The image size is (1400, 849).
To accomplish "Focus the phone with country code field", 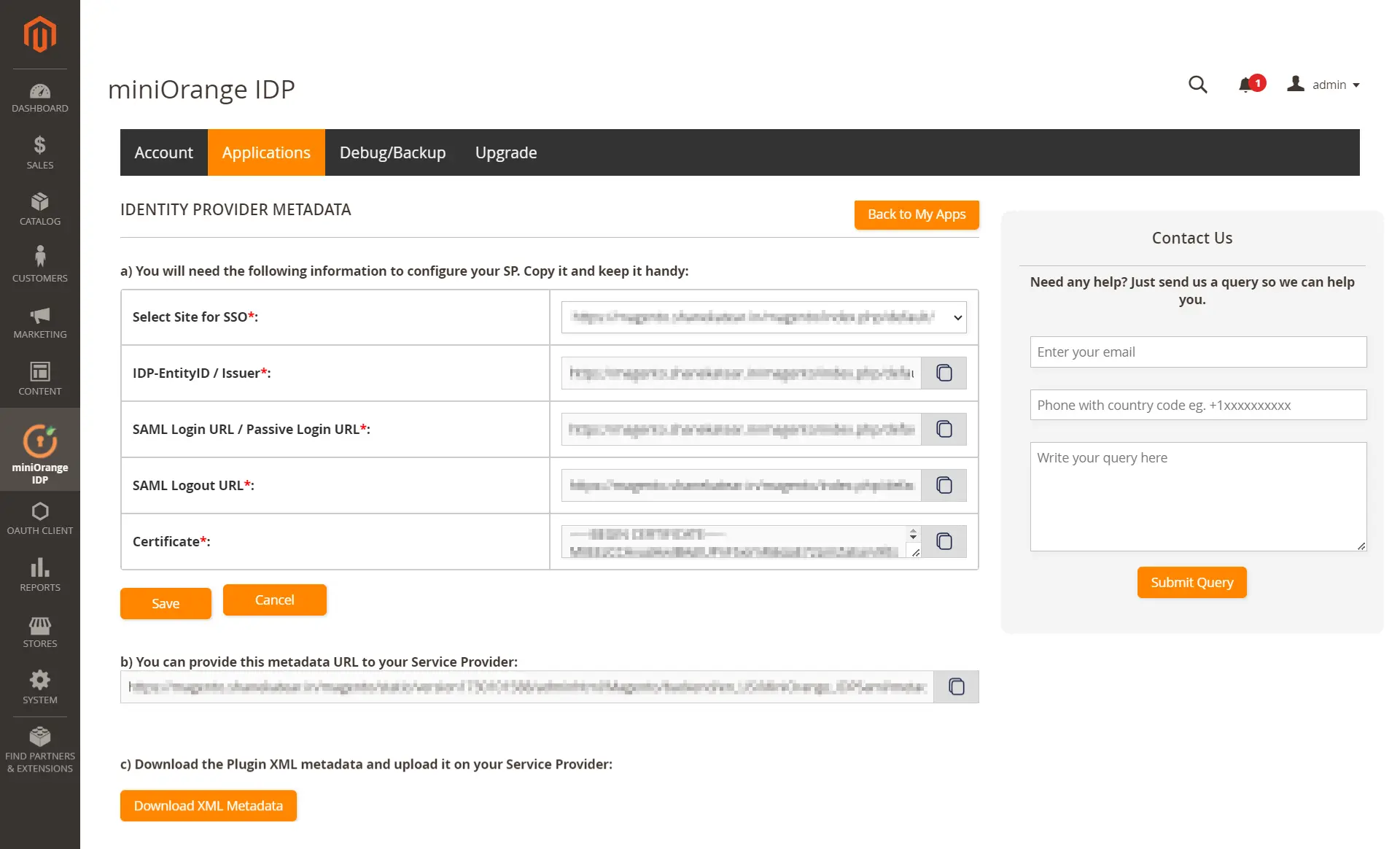I will coord(1198,405).
